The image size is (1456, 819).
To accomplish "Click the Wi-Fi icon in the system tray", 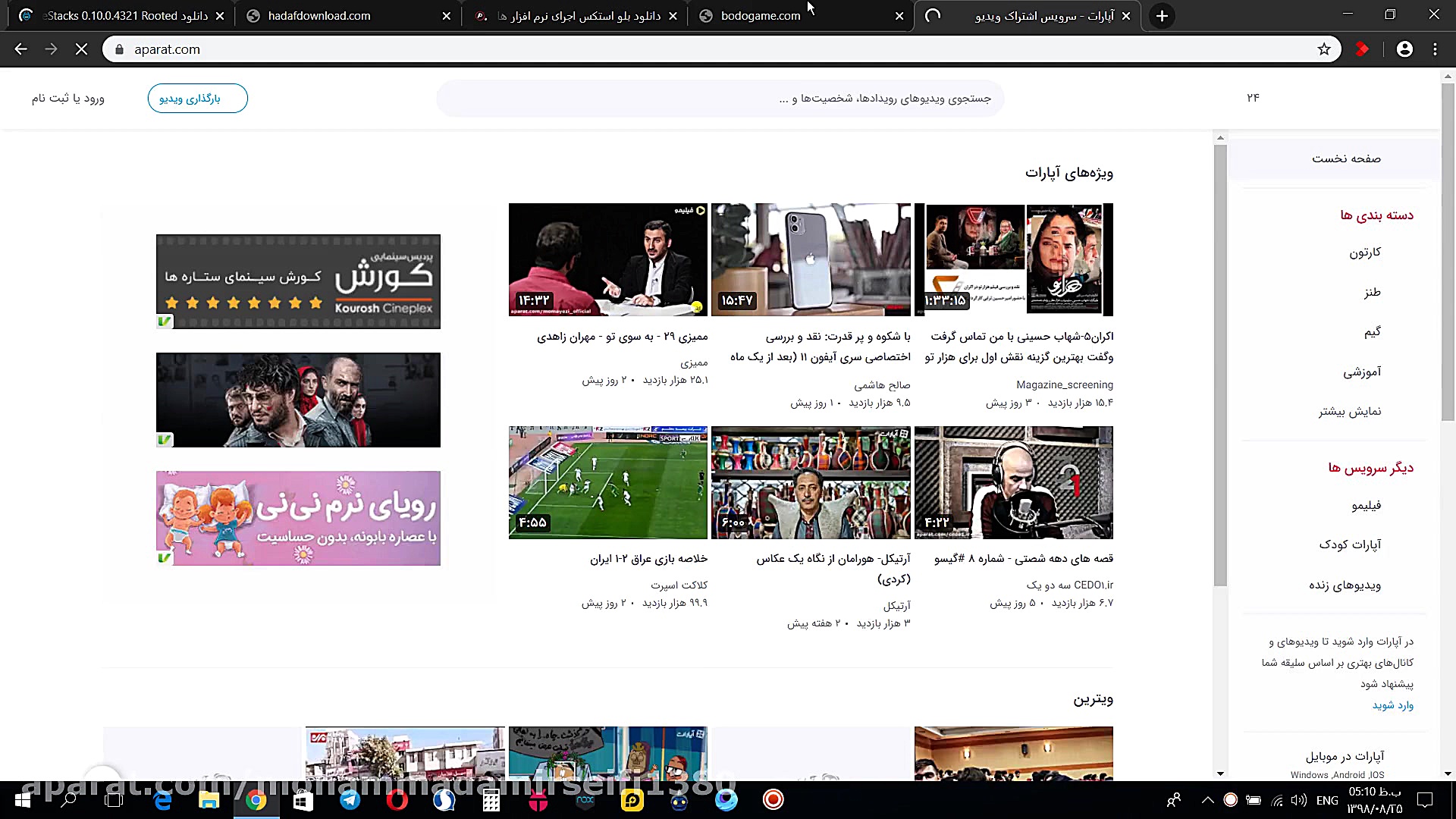I will (1277, 800).
